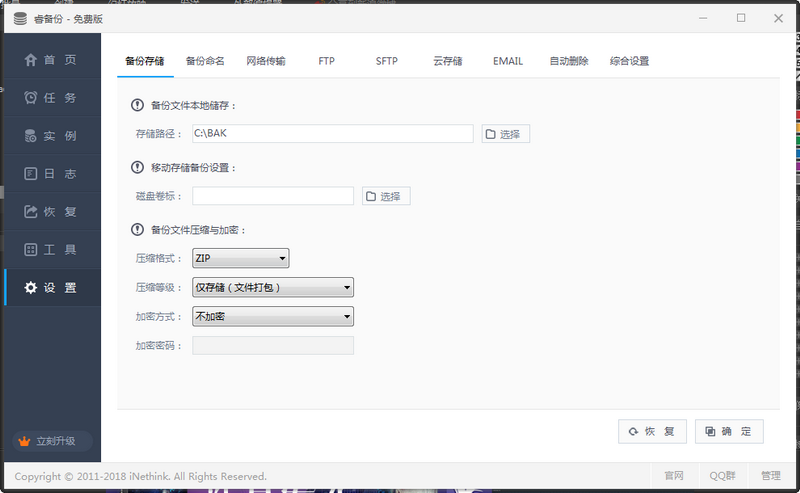
Task: Open the FTP tab
Action: click(327, 61)
